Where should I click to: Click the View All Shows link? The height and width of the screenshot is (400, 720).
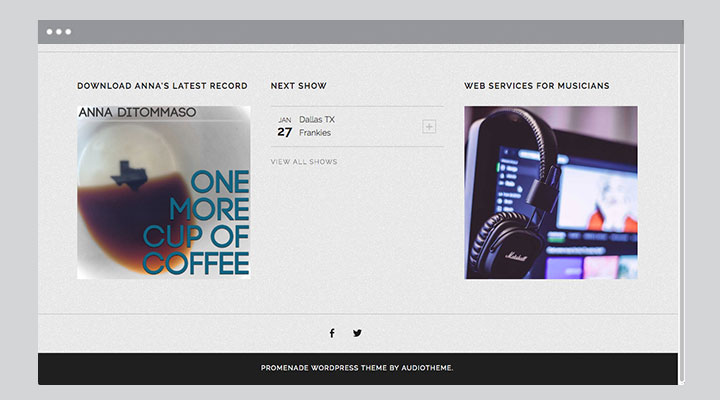tap(304, 162)
